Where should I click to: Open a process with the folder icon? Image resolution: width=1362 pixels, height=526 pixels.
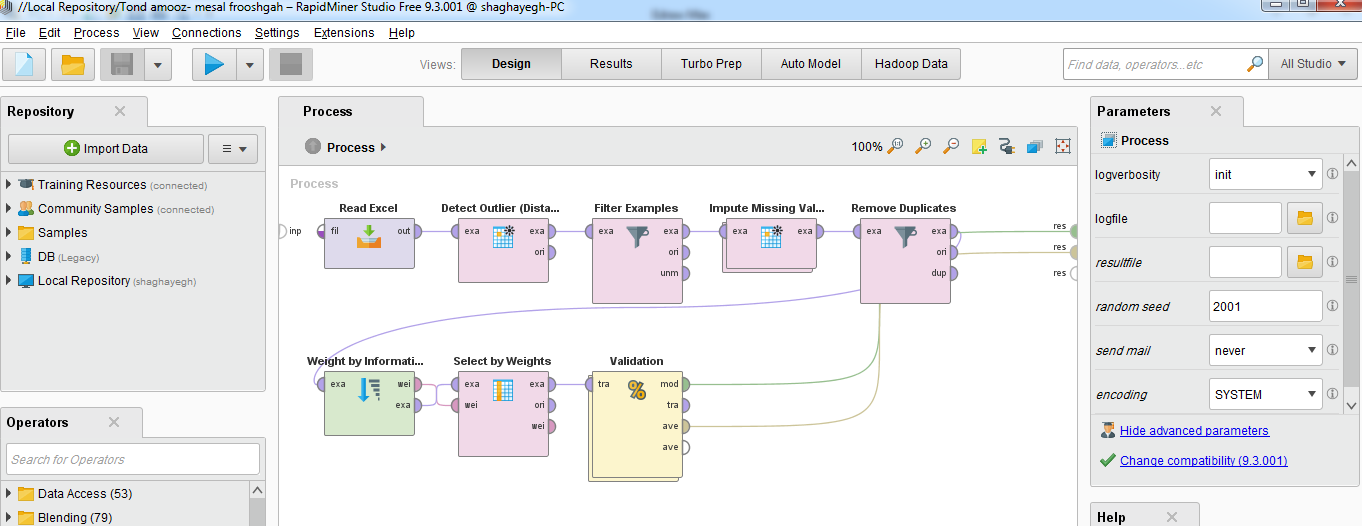click(x=73, y=64)
